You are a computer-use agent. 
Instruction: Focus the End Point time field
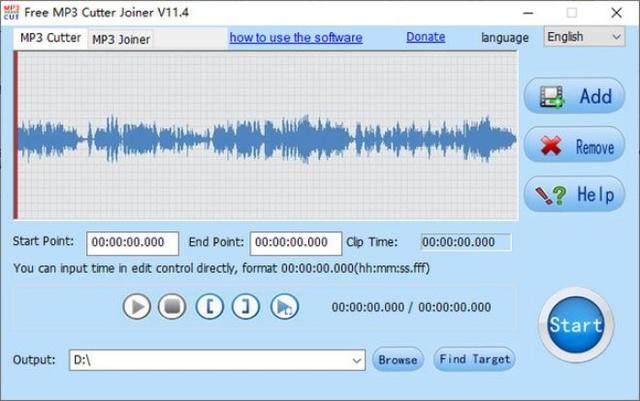coord(296,243)
